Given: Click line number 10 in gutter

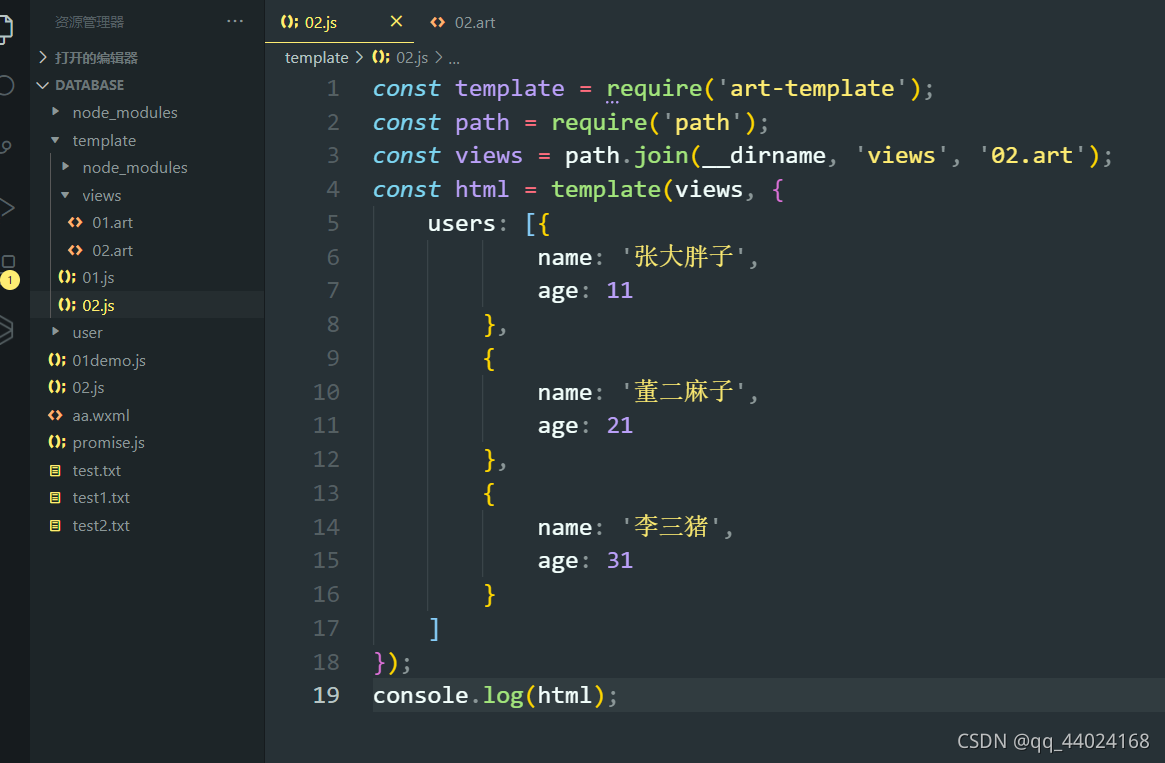Looking at the screenshot, I should [x=326, y=392].
